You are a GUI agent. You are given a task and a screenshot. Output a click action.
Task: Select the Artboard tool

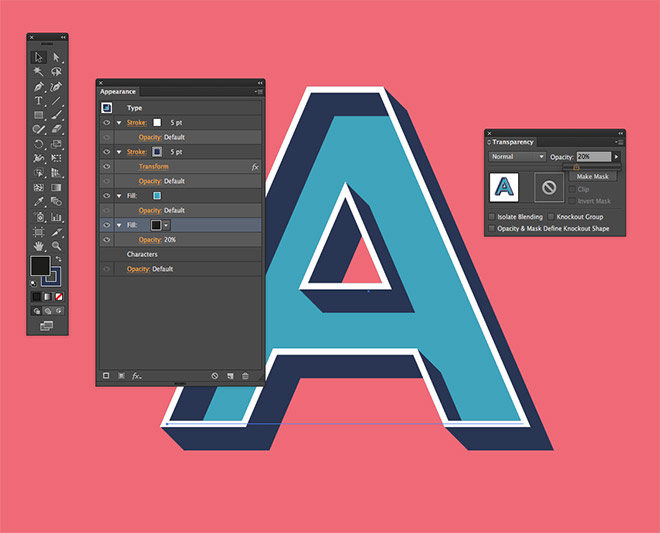(x=38, y=232)
